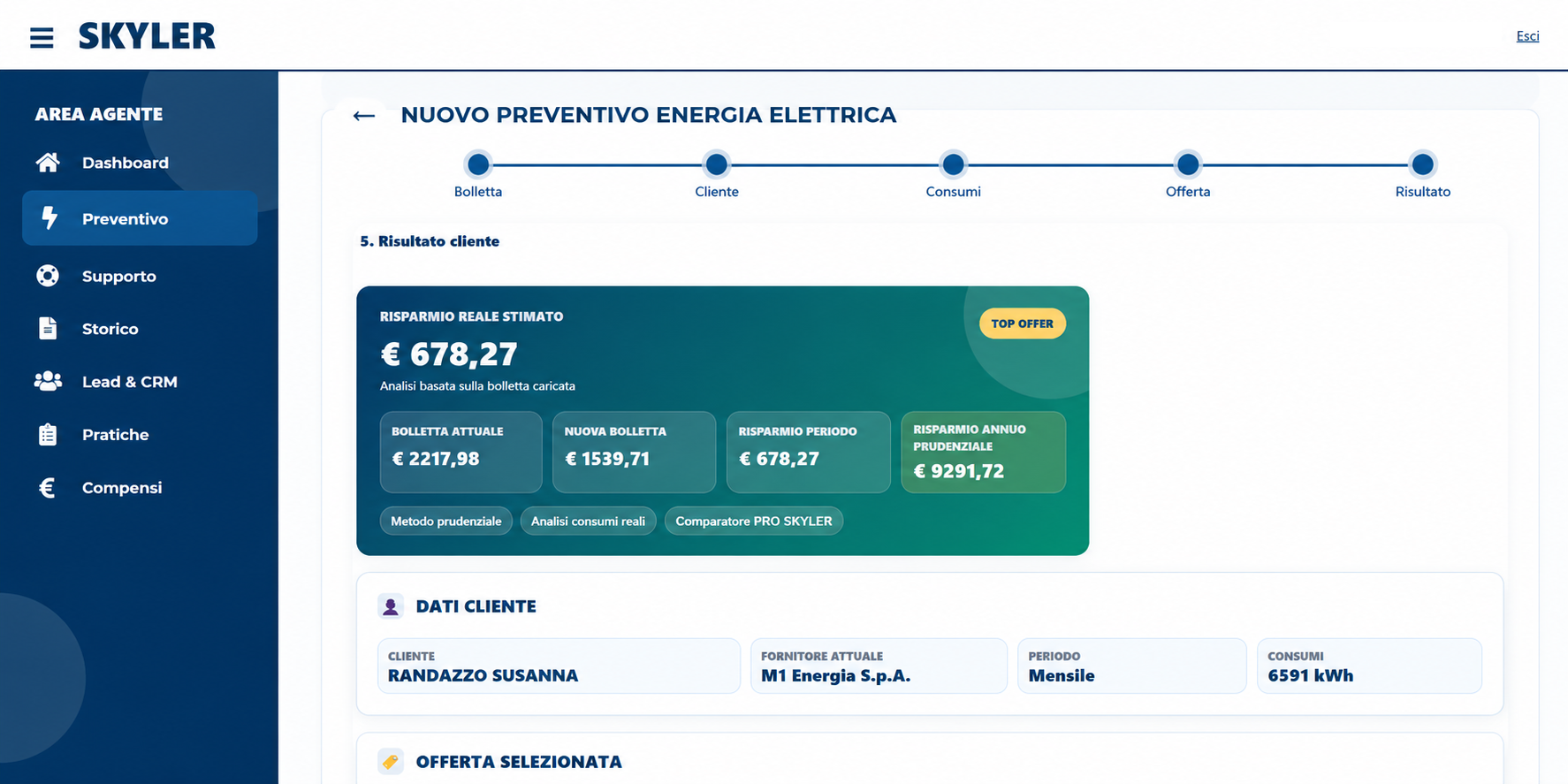Go back using the left arrow

[x=364, y=116]
